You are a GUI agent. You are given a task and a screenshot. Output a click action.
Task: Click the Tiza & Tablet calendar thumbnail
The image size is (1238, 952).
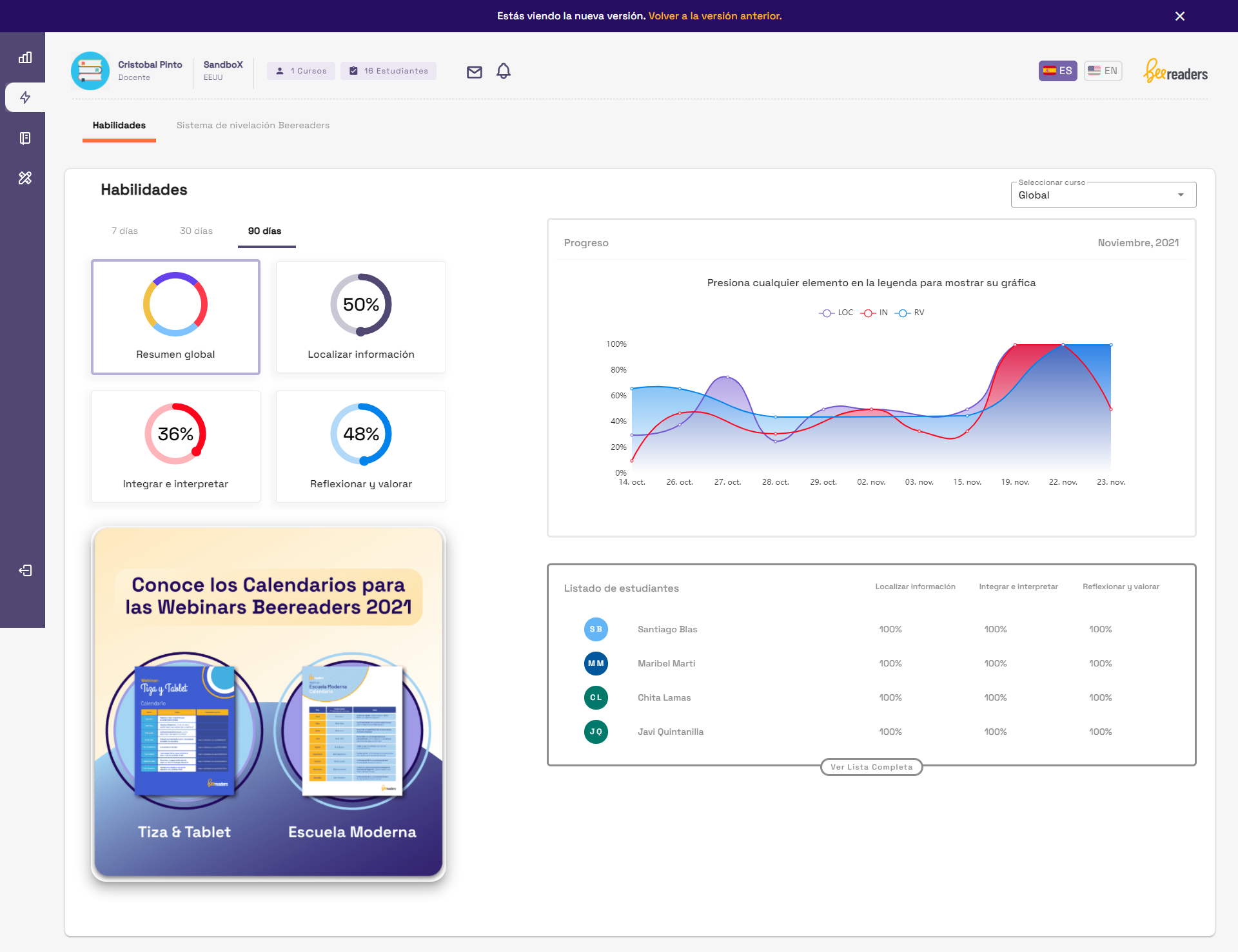[x=184, y=731]
